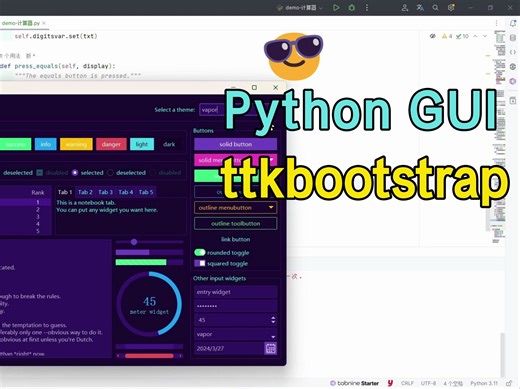Click the red horizontal scrollbar thumb

point(149,356)
